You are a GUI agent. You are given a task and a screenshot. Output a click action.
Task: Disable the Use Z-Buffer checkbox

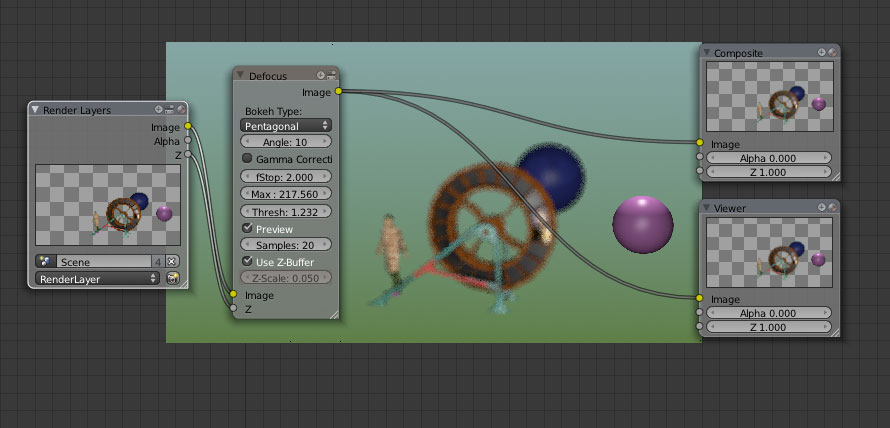coord(248,261)
